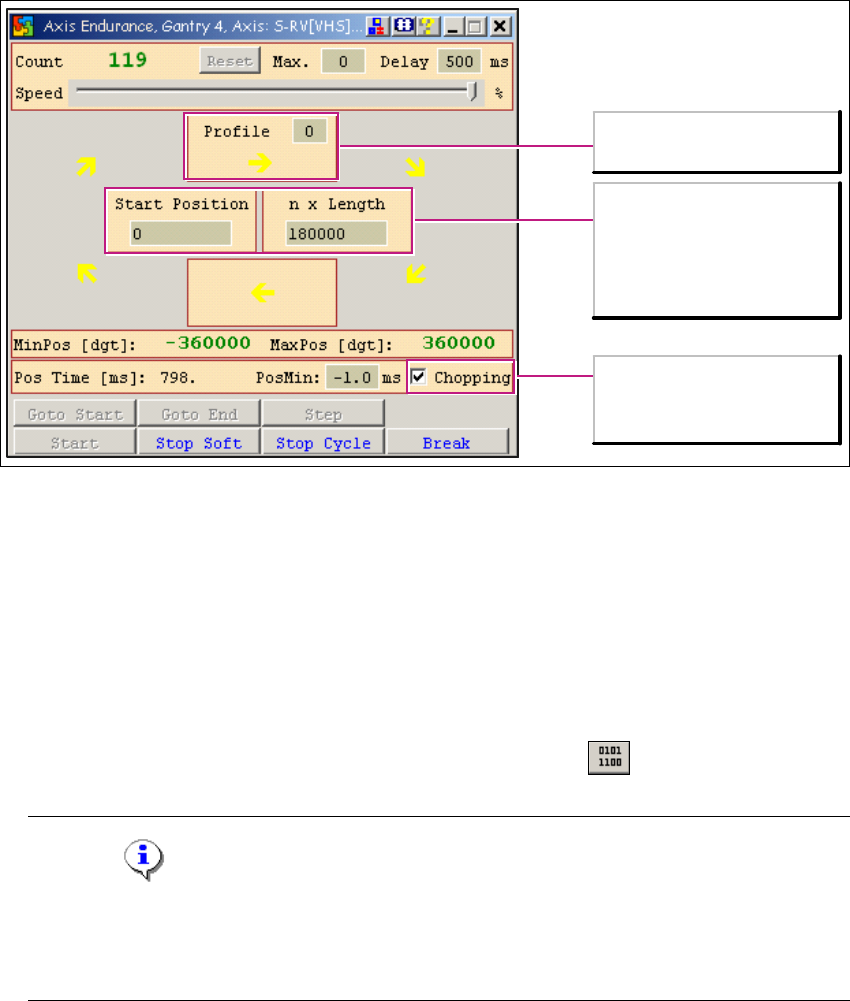Focus the Delay 500 ms field
The image size is (850, 1001).
pyautogui.click(x=459, y=61)
